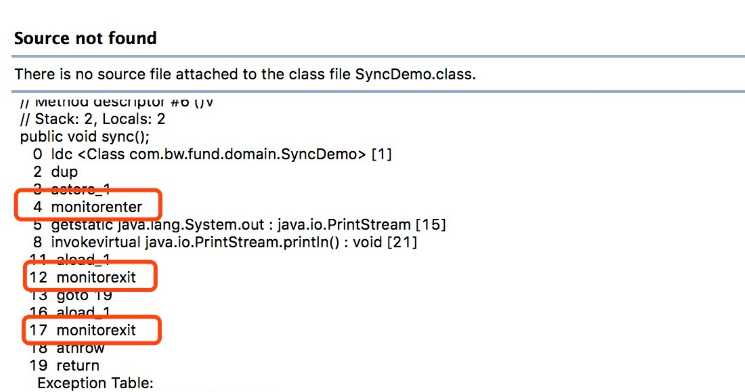Screen dimensions: 745x392
Task: Click the 'Exception Table:' label
Action: 95,383
